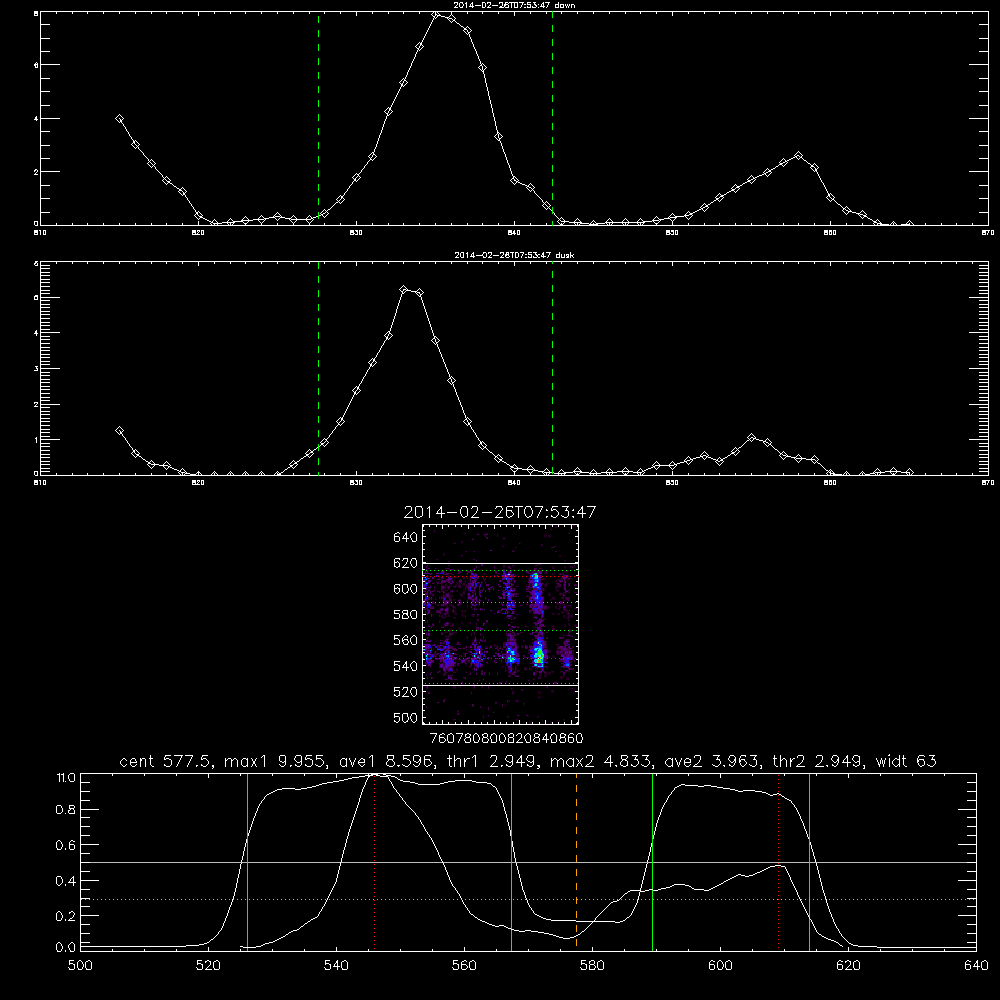The image size is (1000, 1000).
Task: Click the x-axis label 810 under dawn plot
Action: coord(40,233)
